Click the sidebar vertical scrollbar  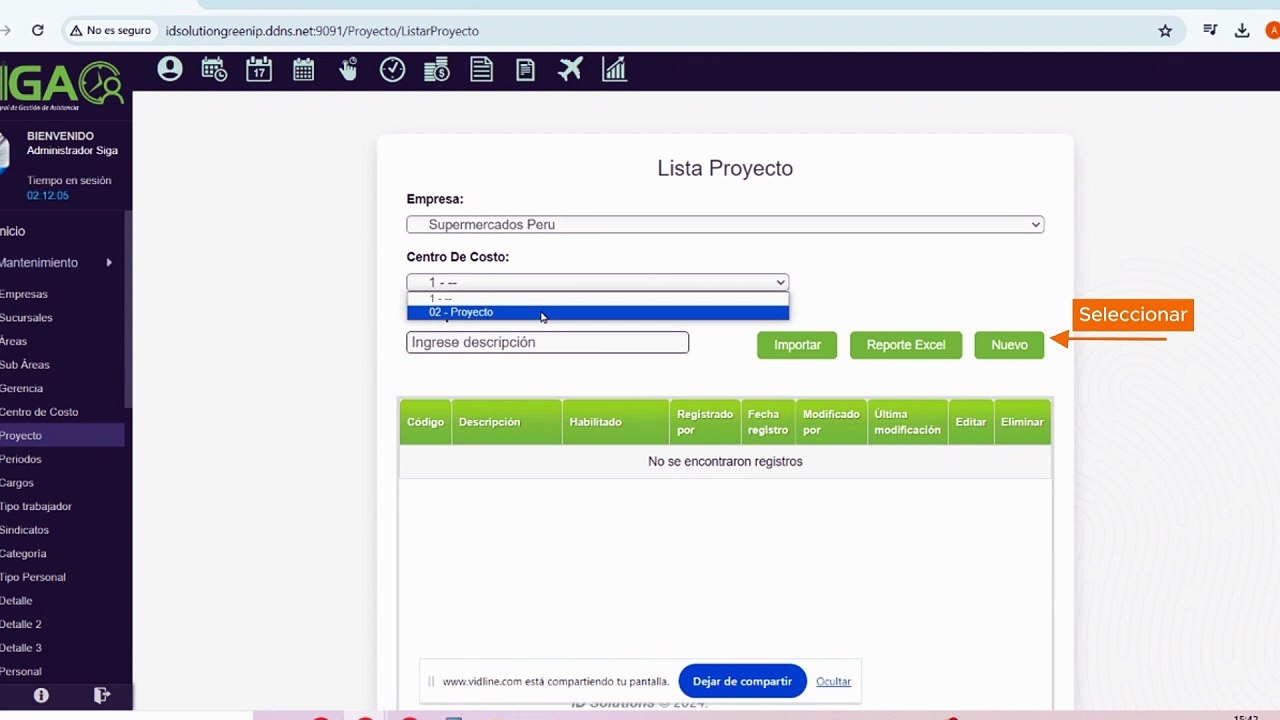pos(128,310)
